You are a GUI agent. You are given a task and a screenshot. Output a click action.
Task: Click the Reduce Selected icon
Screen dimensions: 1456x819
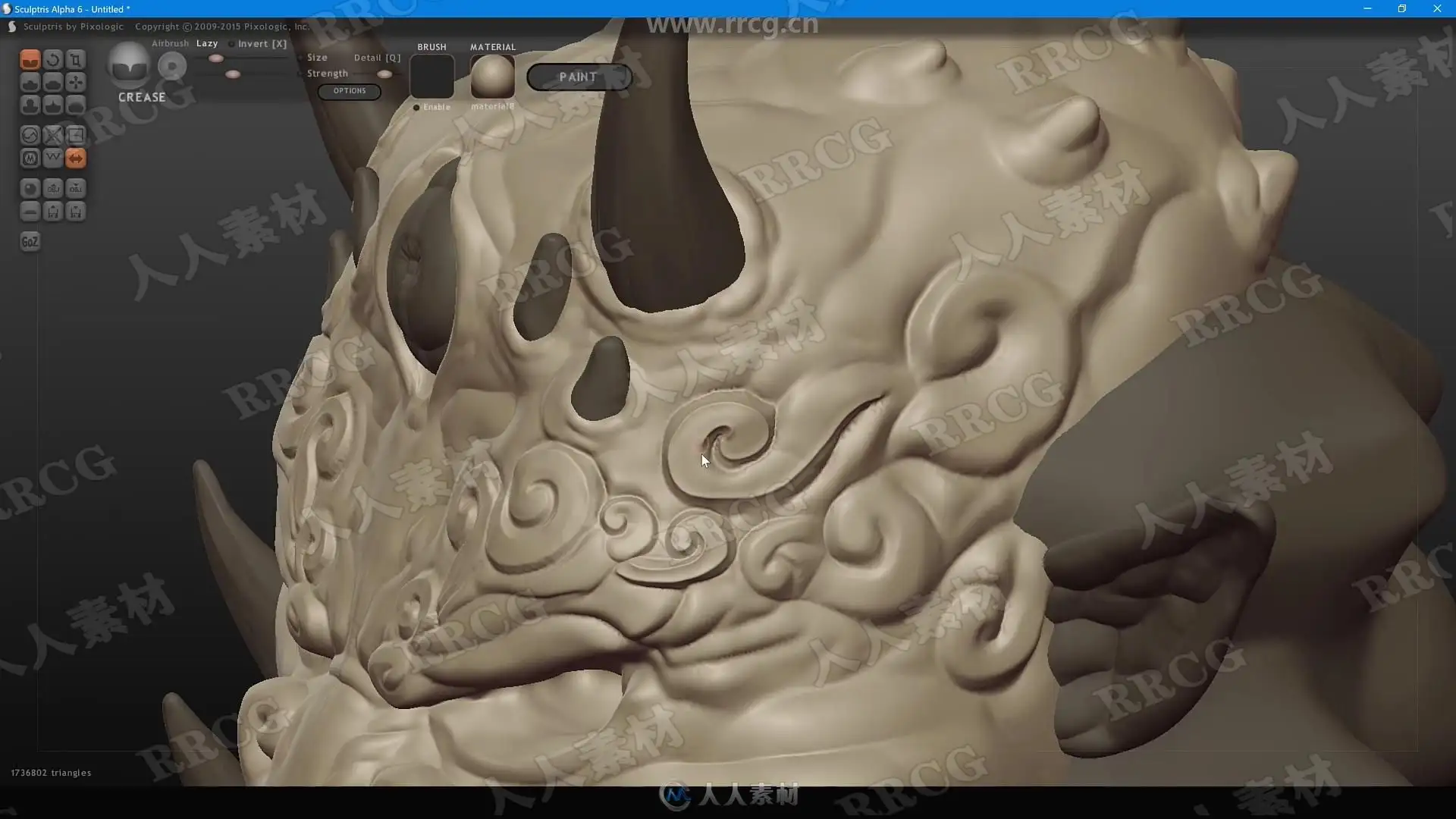tap(52, 136)
